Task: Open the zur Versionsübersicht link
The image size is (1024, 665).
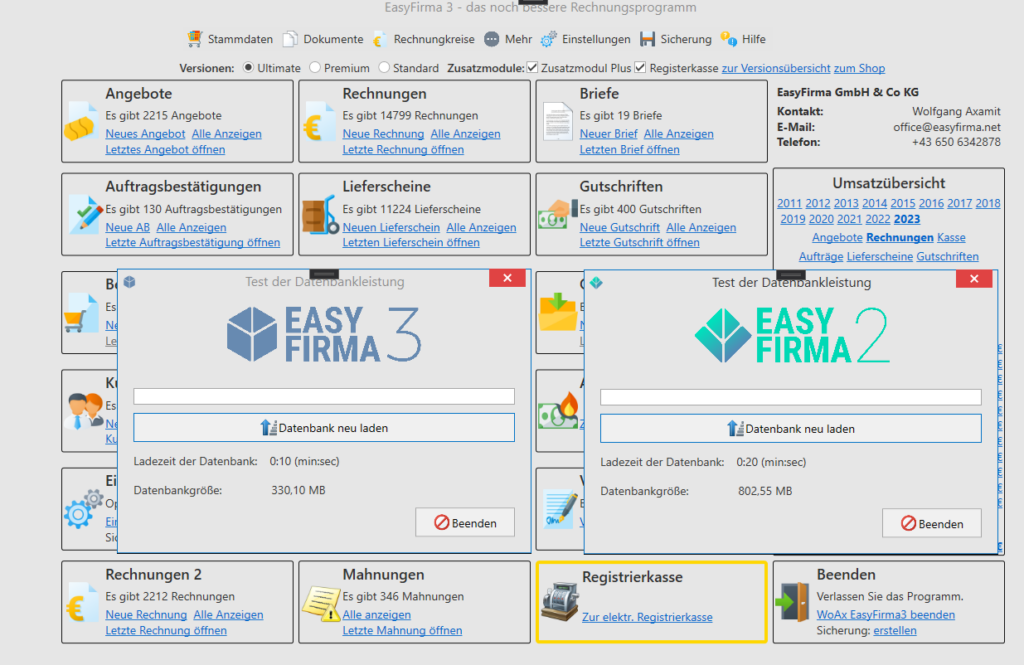Action: (776, 68)
